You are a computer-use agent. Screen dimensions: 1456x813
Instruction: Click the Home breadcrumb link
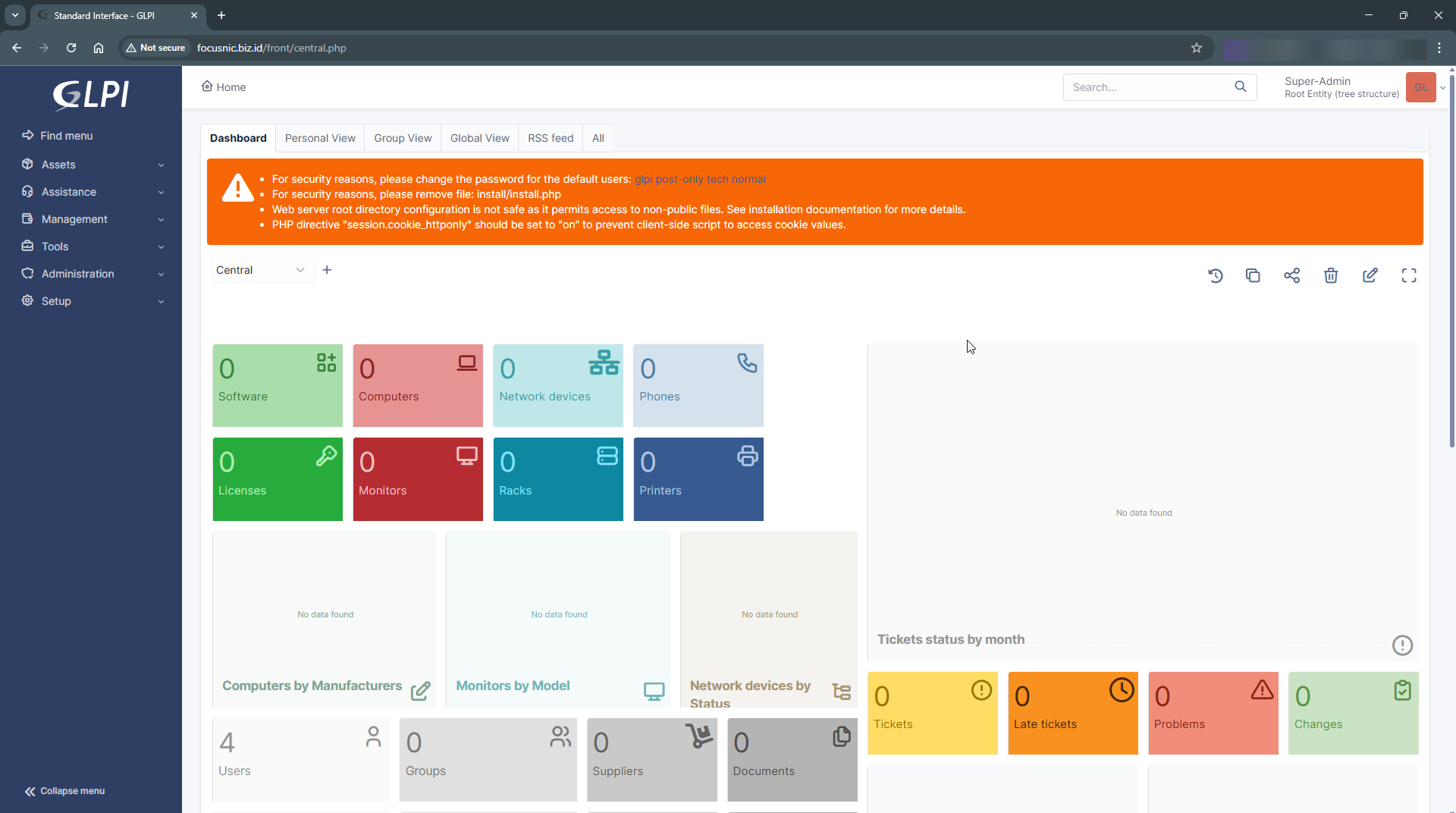pos(224,87)
